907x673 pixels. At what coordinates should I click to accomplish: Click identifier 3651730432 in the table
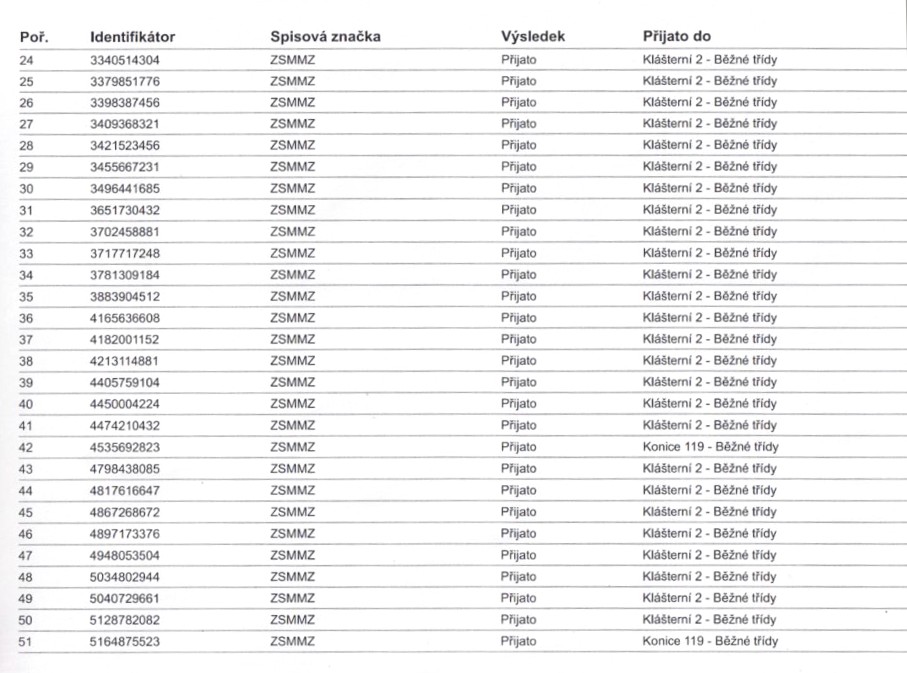pyautogui.click(x=125, y=210)
